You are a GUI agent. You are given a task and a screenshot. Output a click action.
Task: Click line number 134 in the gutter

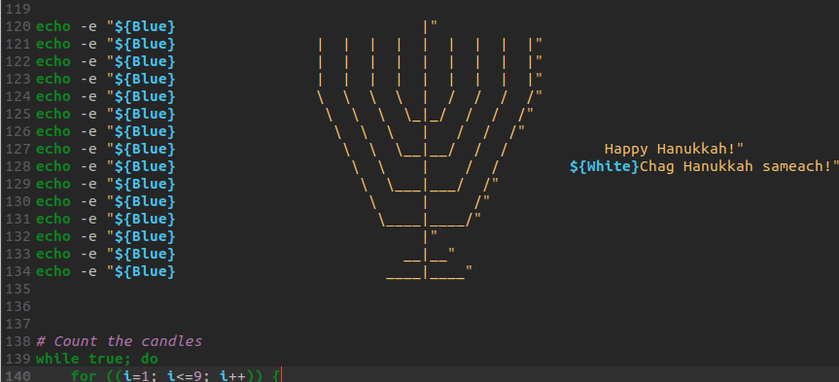tap(16, 271)
